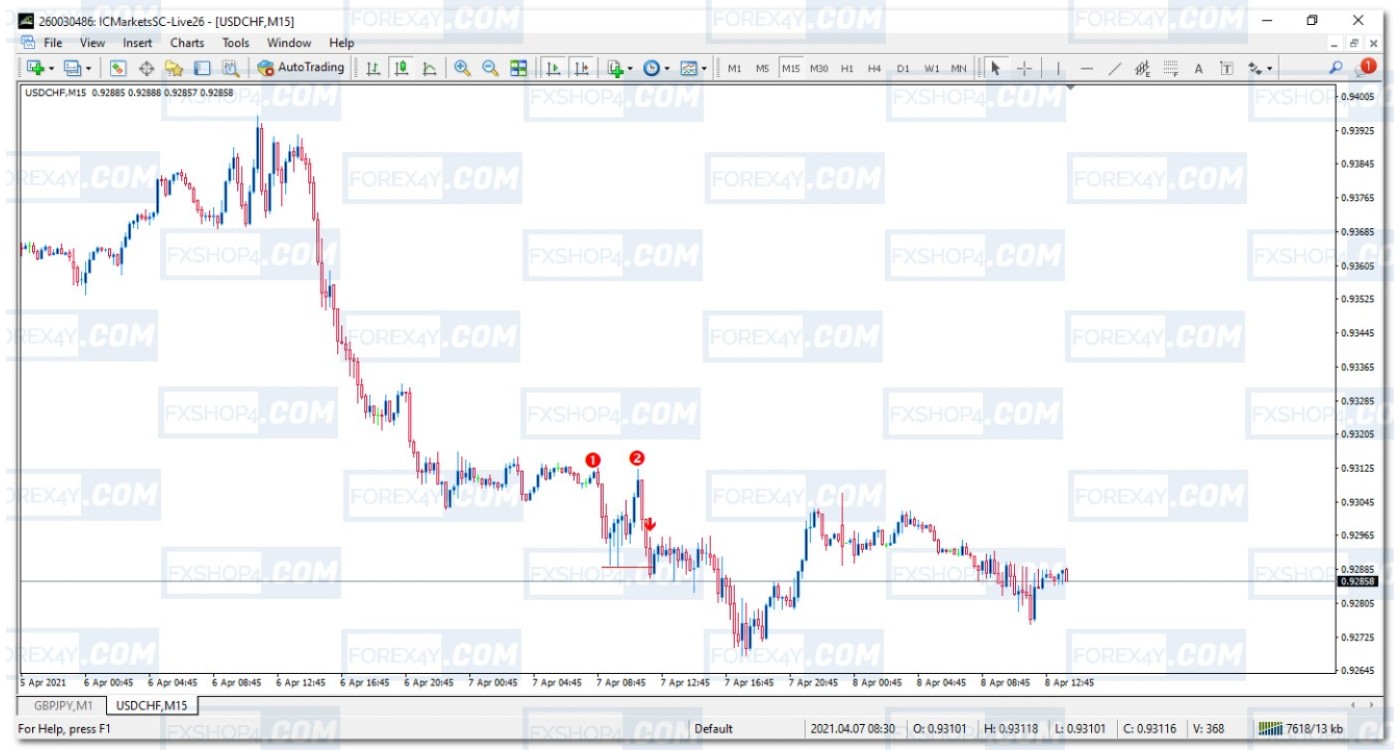Zoom out of the chart

pyautogui.click(x=490, y=68)
